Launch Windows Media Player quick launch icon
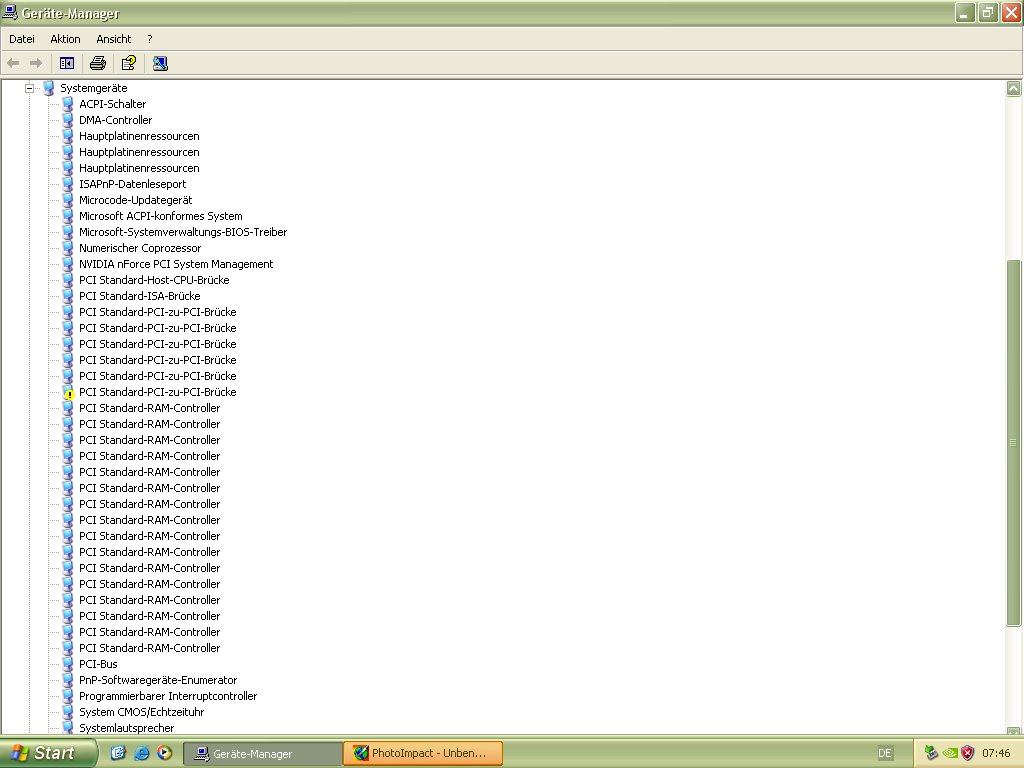Viewport: 1024px width, 768px height. pos(164,753)
